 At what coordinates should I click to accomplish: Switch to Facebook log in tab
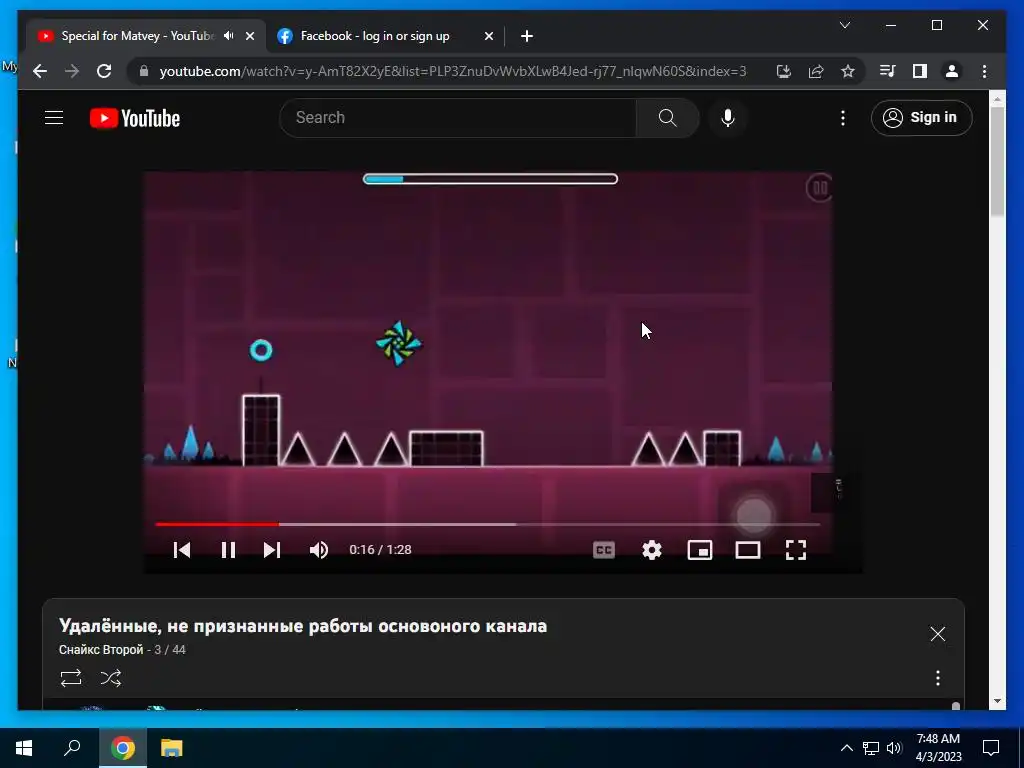pos(375,36)
